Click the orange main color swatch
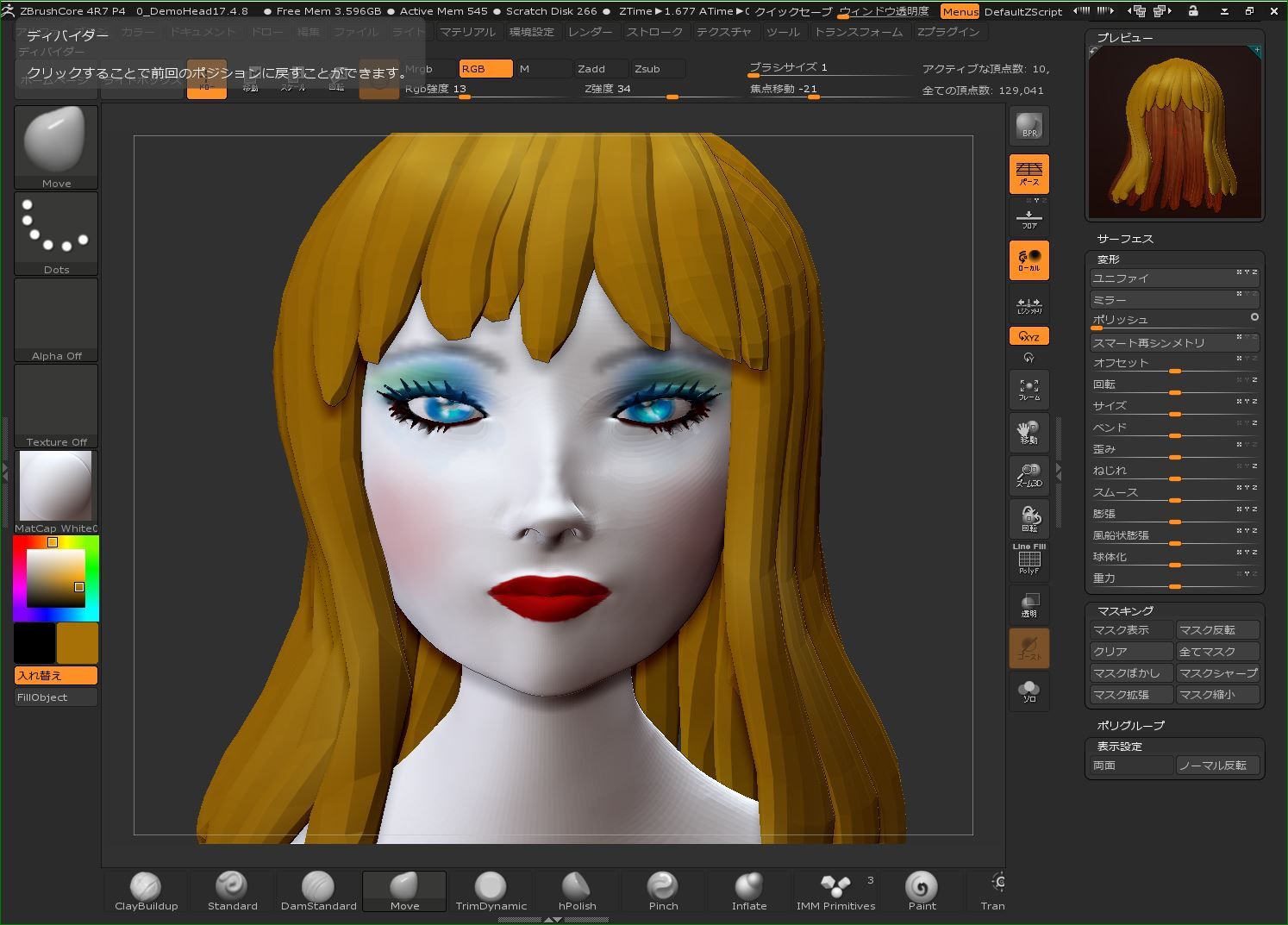1288x925 pixels. click(x=78, y=643)
